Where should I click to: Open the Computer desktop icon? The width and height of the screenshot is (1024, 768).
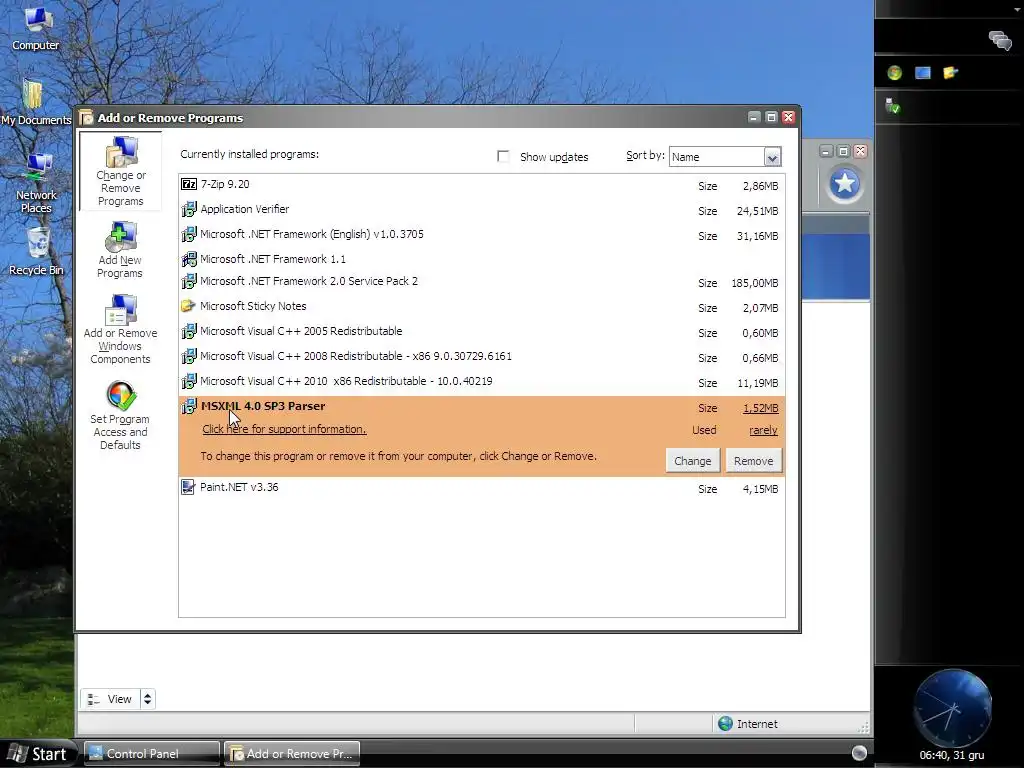[x=36, y=27]
